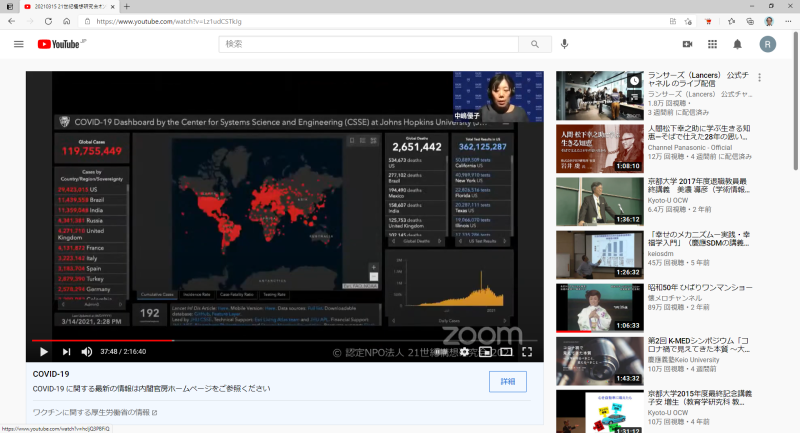Reload the browser page
The image size is (800, 433).
48,21
